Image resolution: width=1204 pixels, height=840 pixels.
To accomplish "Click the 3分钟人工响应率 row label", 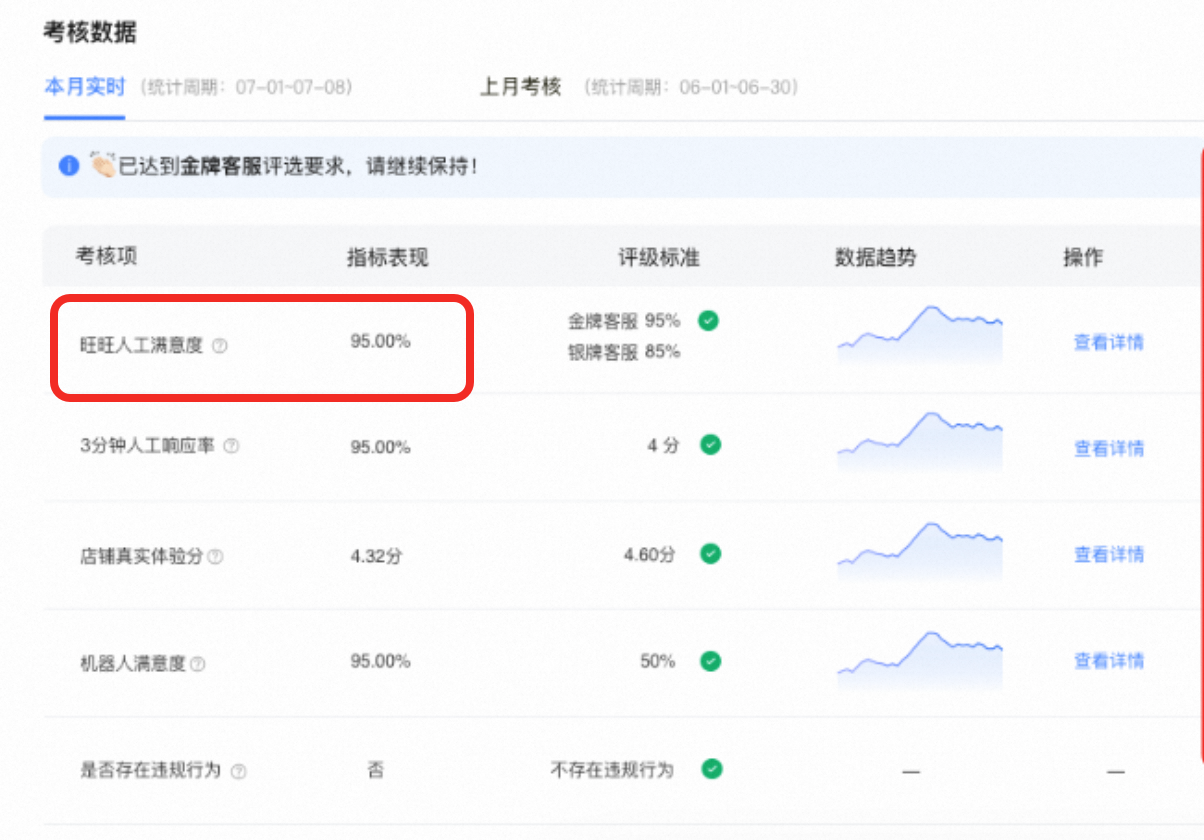I will (x=147, y=446).
